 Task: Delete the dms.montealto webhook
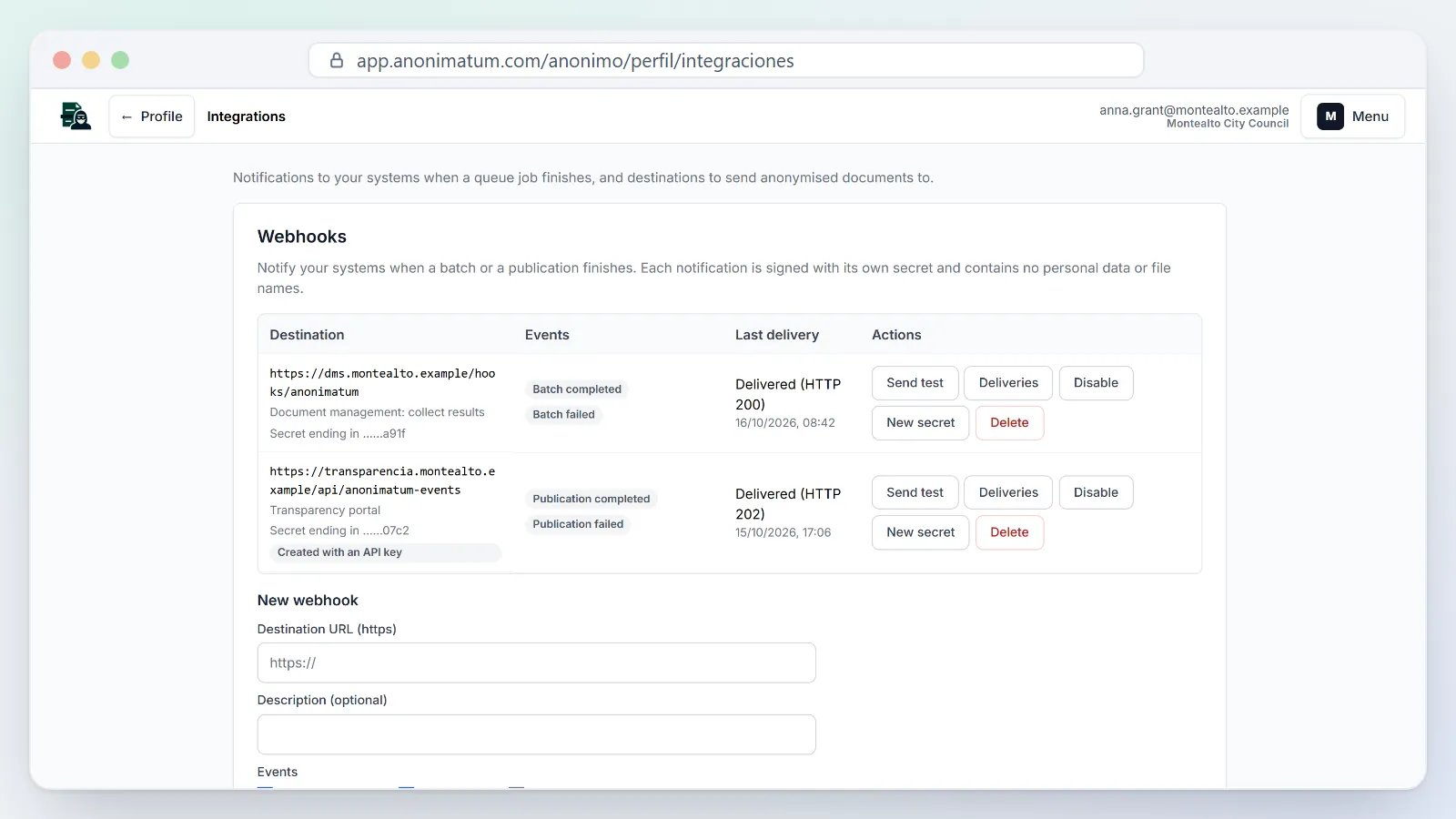1009,423
